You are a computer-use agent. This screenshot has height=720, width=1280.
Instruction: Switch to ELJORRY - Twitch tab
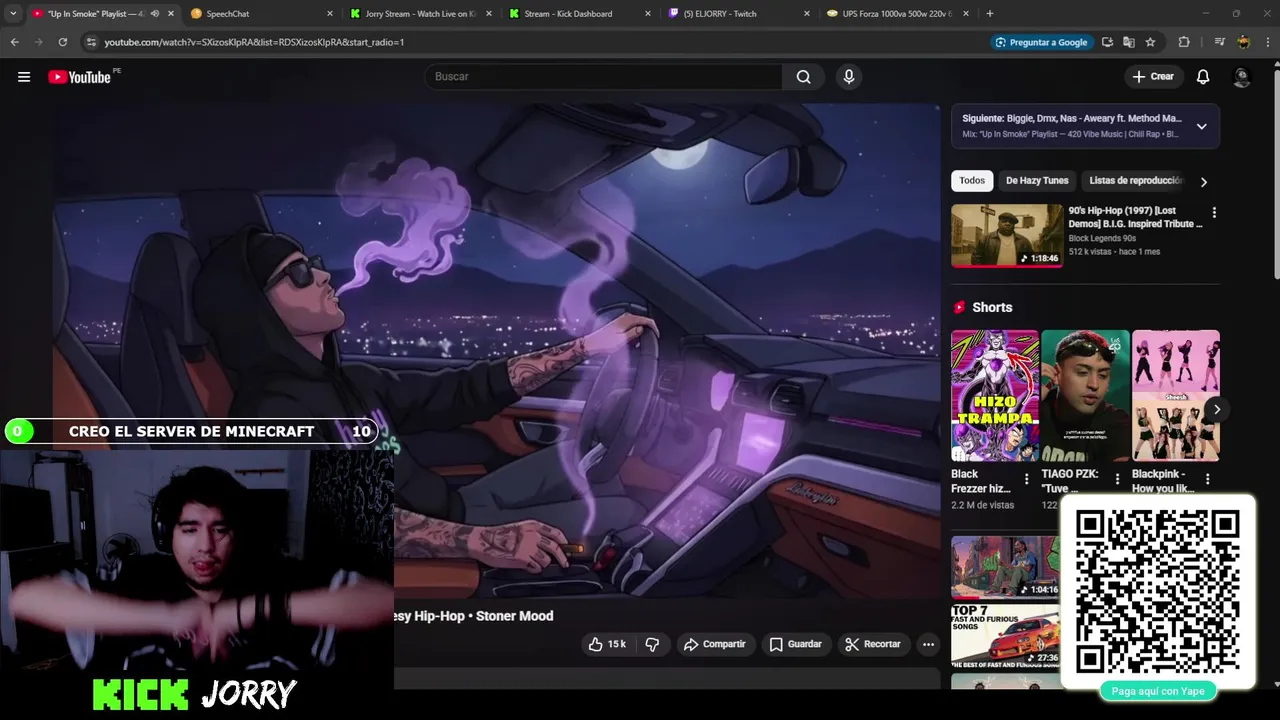point(737,14)
